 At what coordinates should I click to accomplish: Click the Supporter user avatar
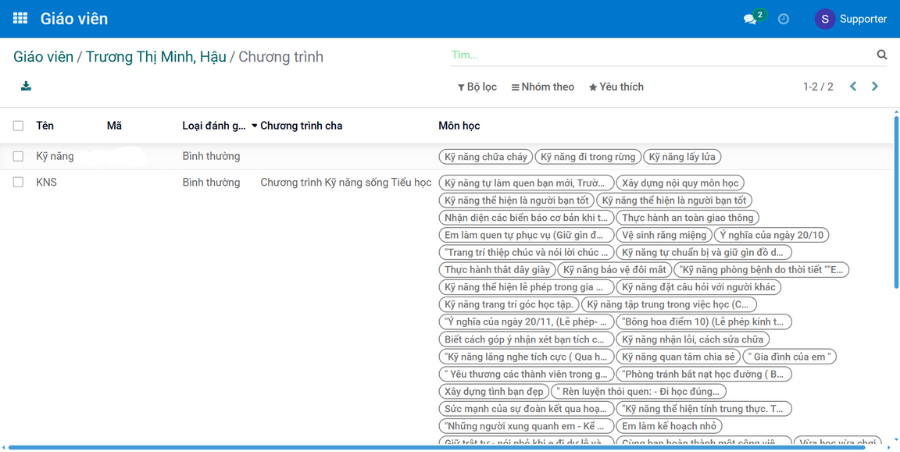click(x=825, y=19)
